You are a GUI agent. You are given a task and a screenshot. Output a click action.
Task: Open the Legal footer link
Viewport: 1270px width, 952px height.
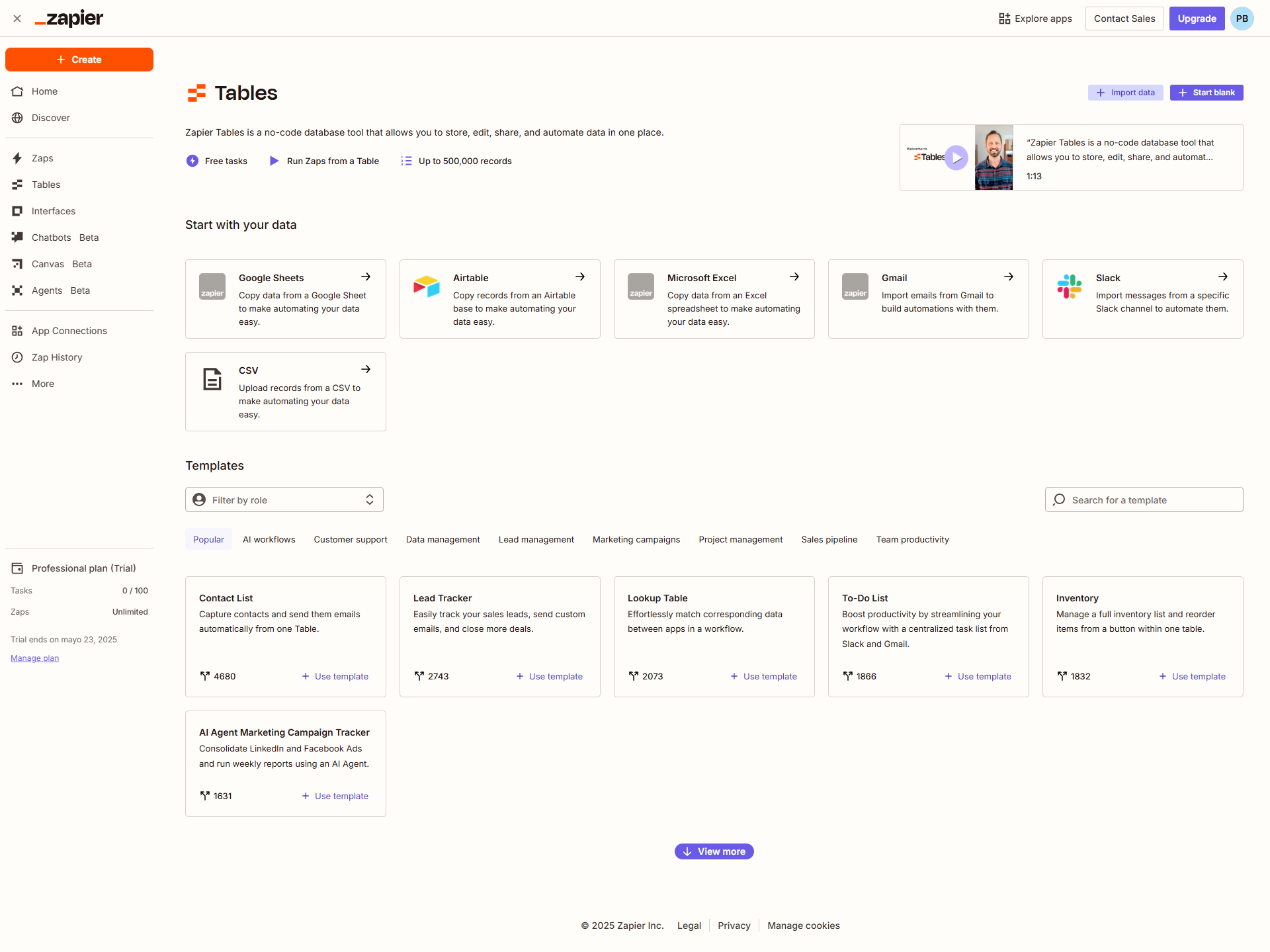click(x=689, y=926)
